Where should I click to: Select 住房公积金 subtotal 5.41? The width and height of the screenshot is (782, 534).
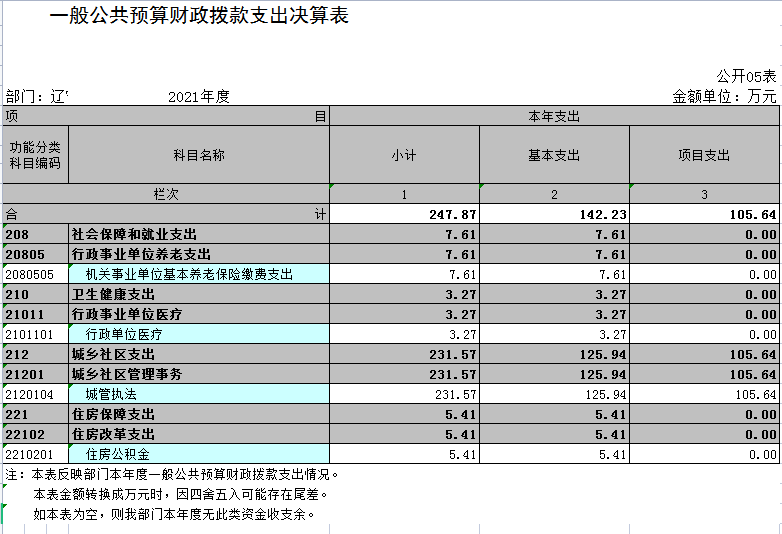coord(404,454)
